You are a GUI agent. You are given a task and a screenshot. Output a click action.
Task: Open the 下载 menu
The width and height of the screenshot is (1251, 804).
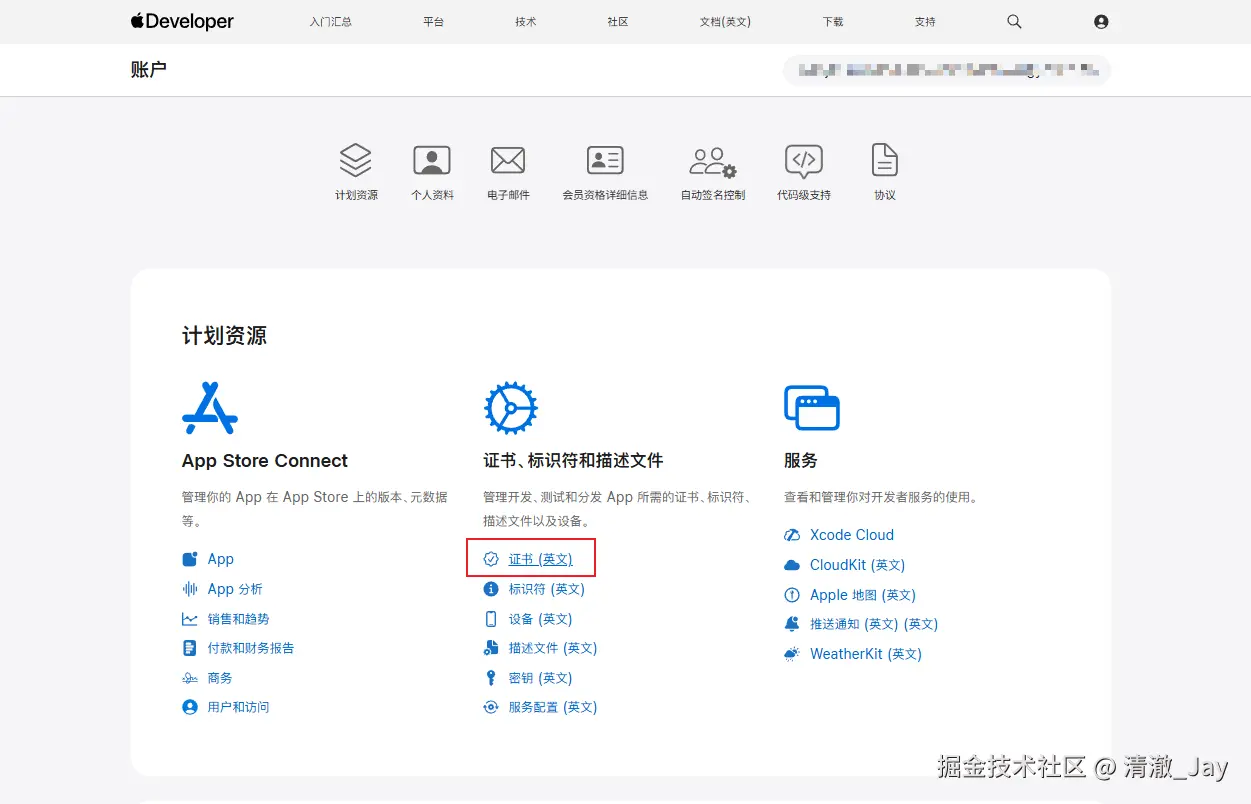tap(833, 21)
